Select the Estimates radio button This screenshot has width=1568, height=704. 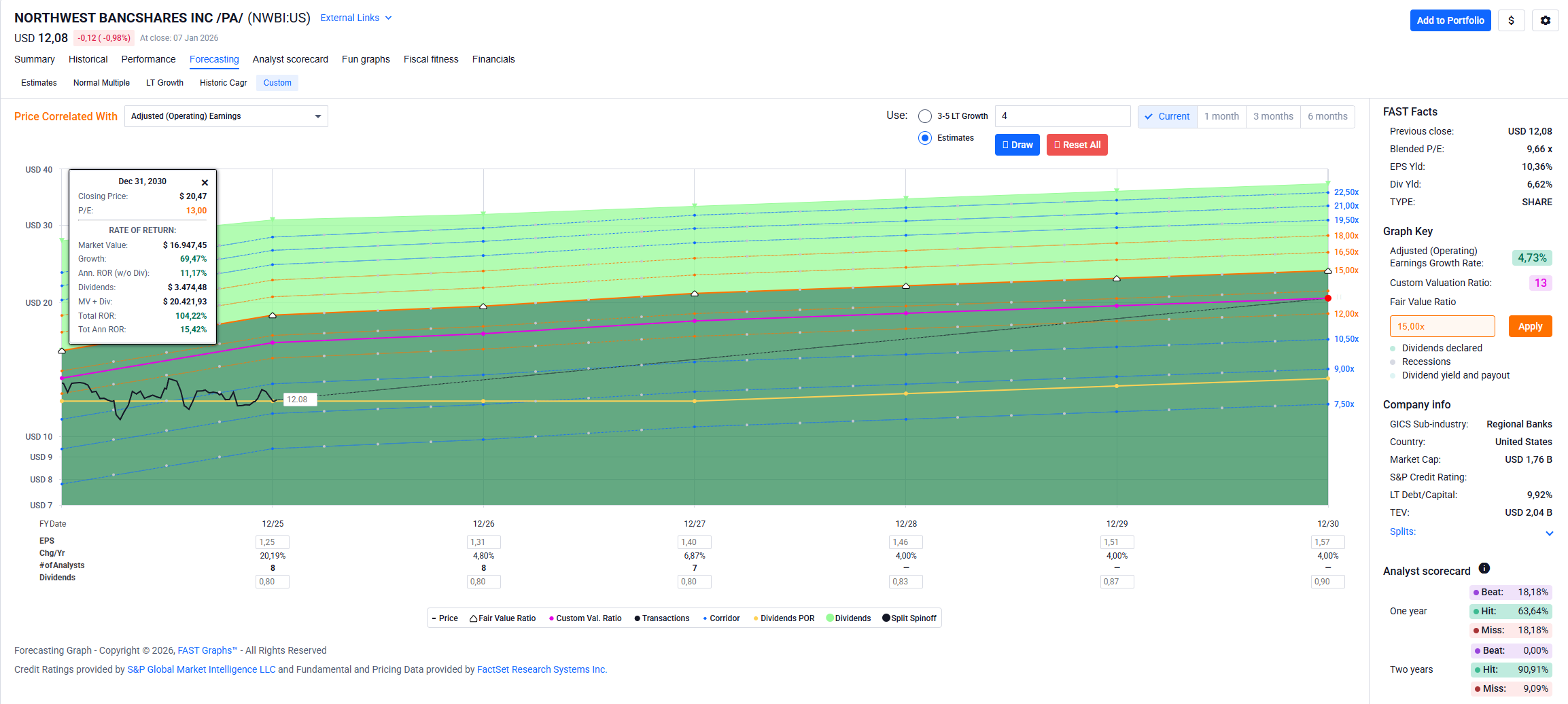[x=924, y=138]
